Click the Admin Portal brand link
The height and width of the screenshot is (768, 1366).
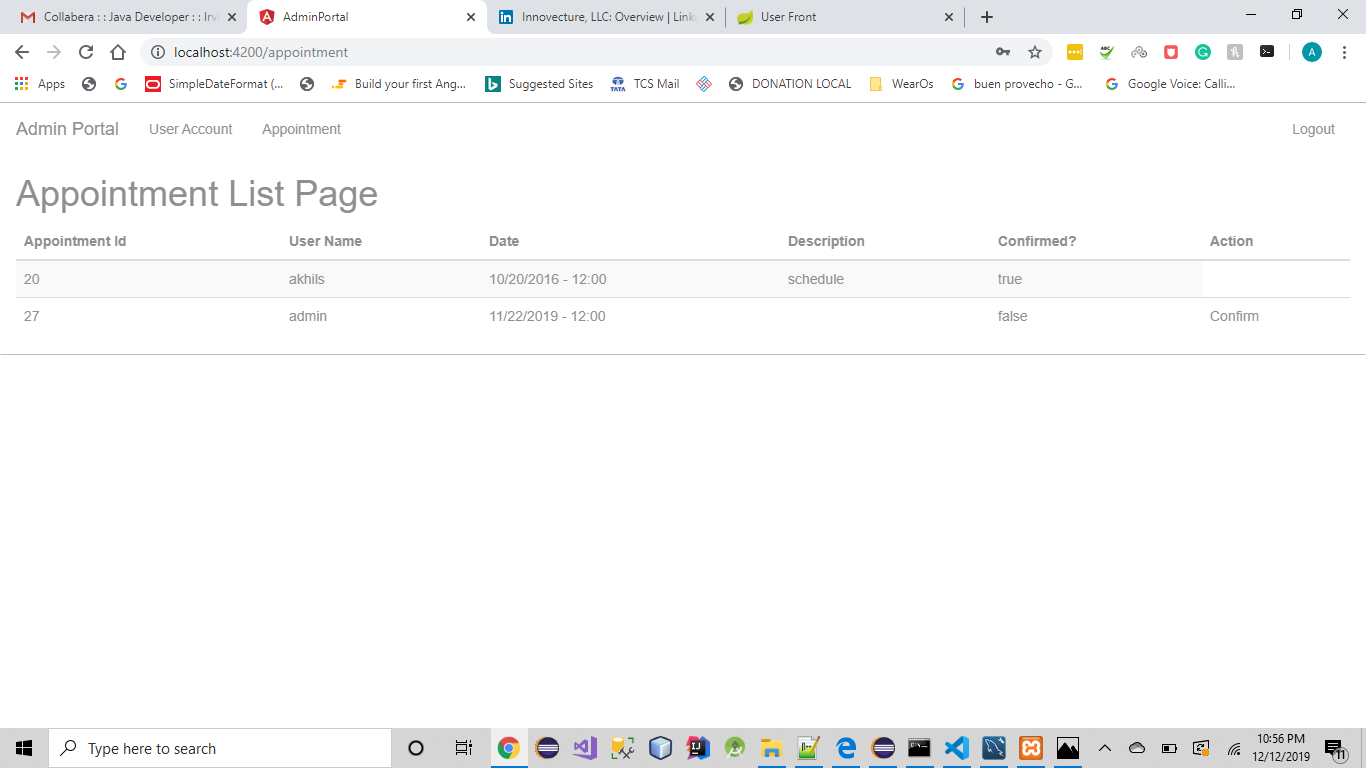(x=67, y=129)
